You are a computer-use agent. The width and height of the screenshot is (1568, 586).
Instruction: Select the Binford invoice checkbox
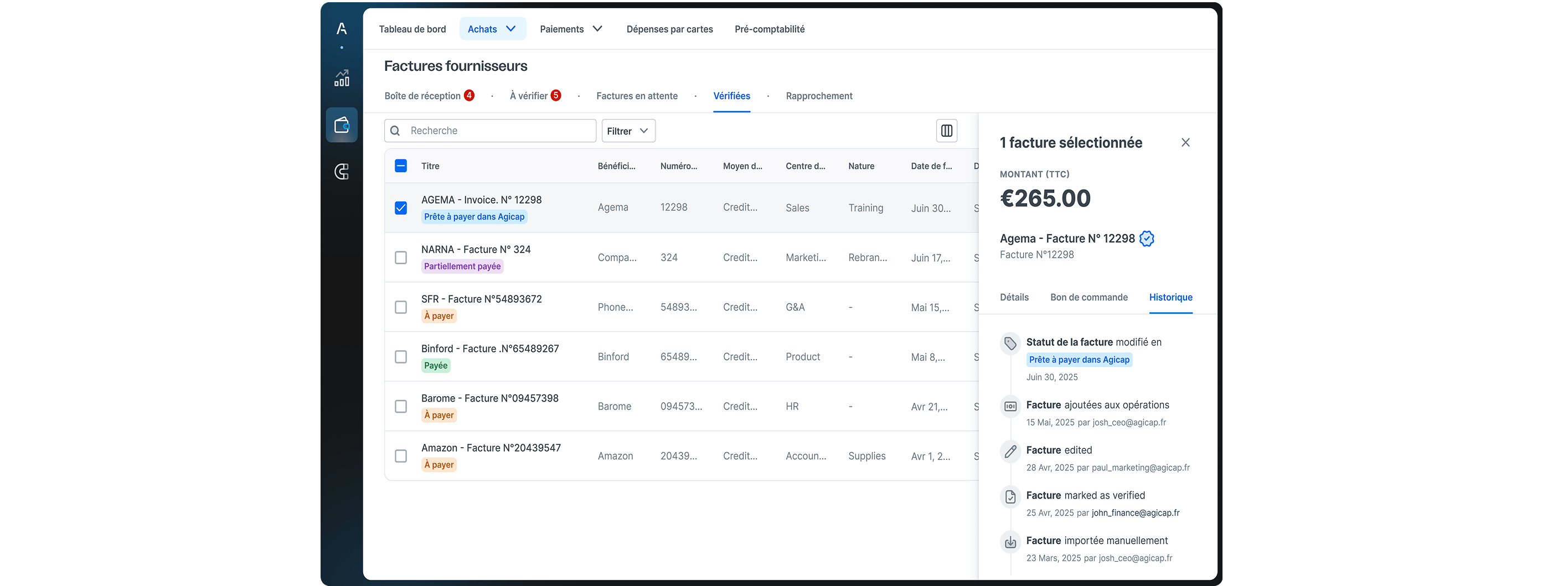(x=400, y=356)
